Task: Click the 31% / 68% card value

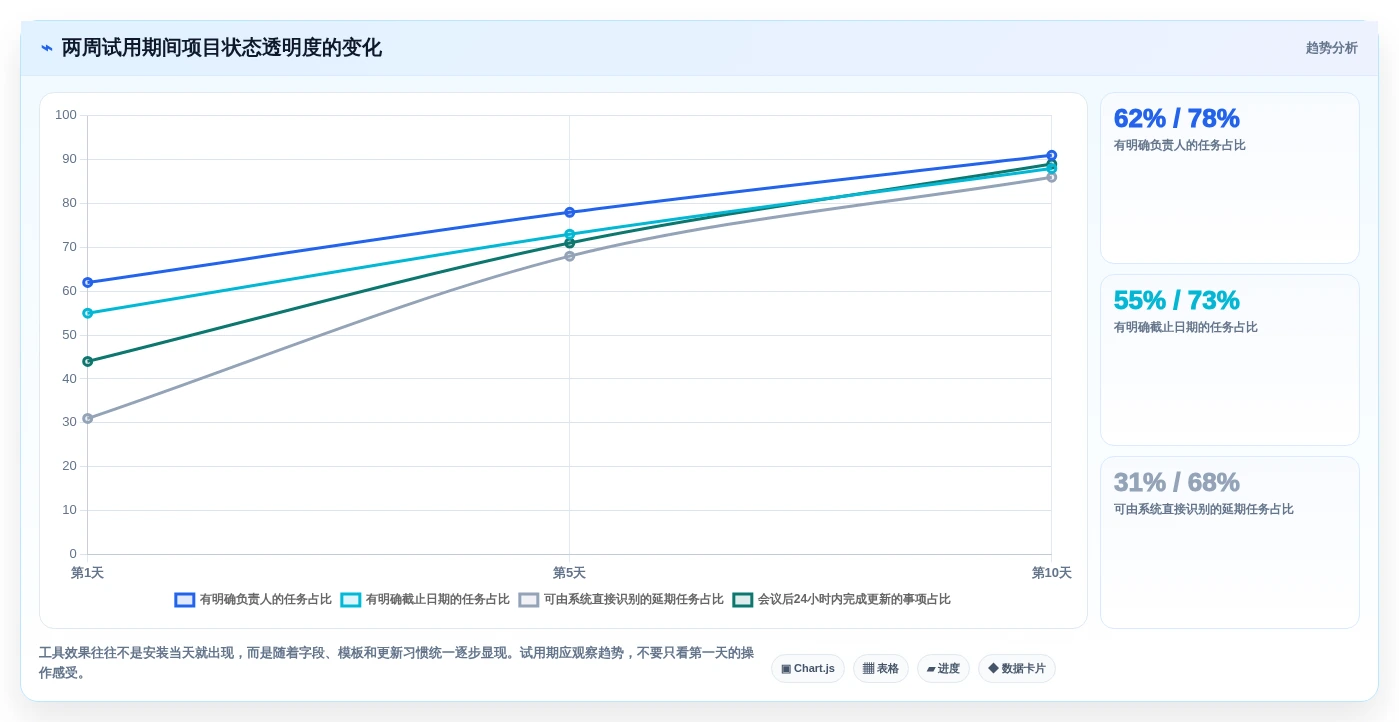Action: pyautogui.click(x=1176, y=482)
